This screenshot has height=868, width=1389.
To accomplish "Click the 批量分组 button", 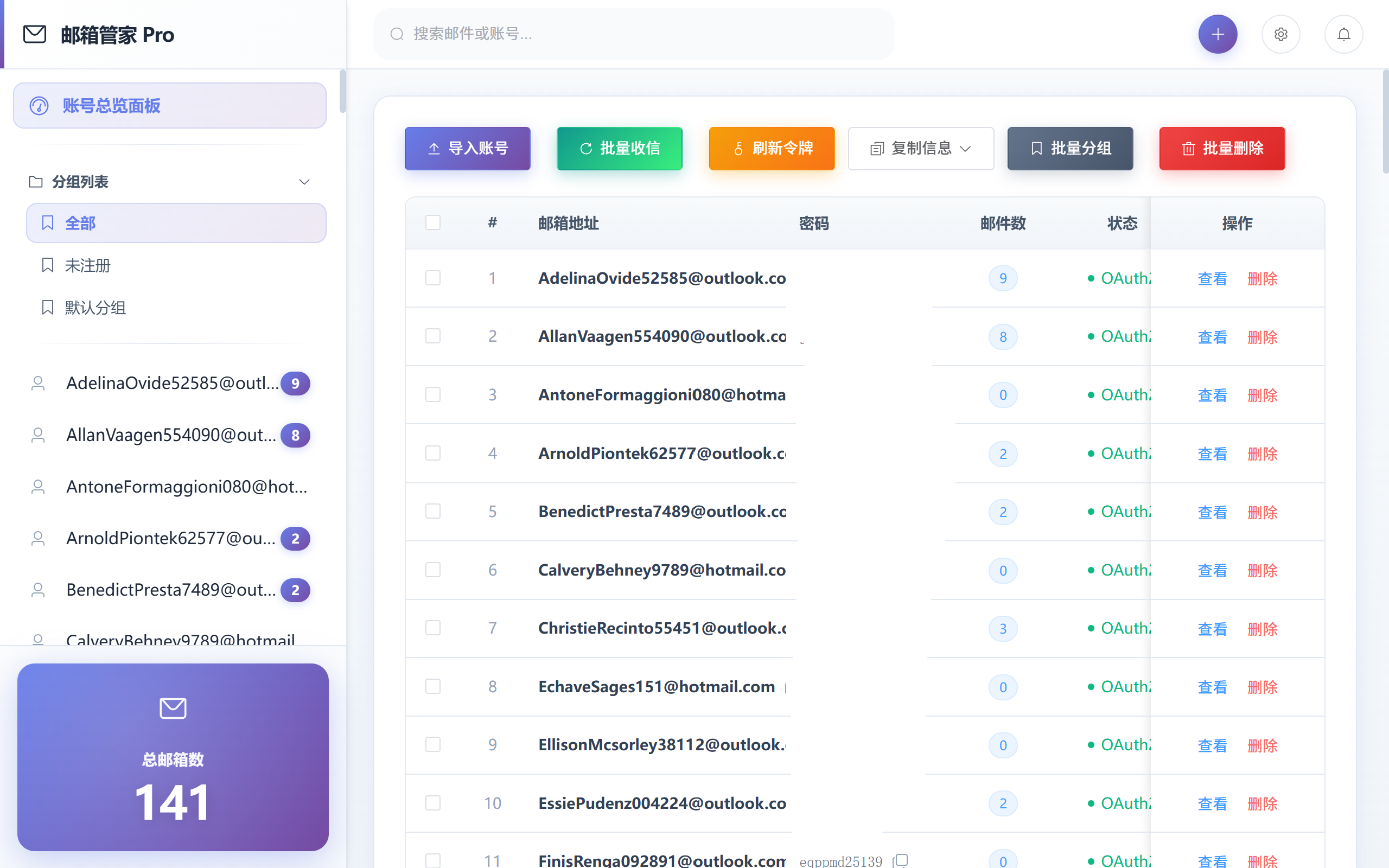I will [x=1070, y=149].
